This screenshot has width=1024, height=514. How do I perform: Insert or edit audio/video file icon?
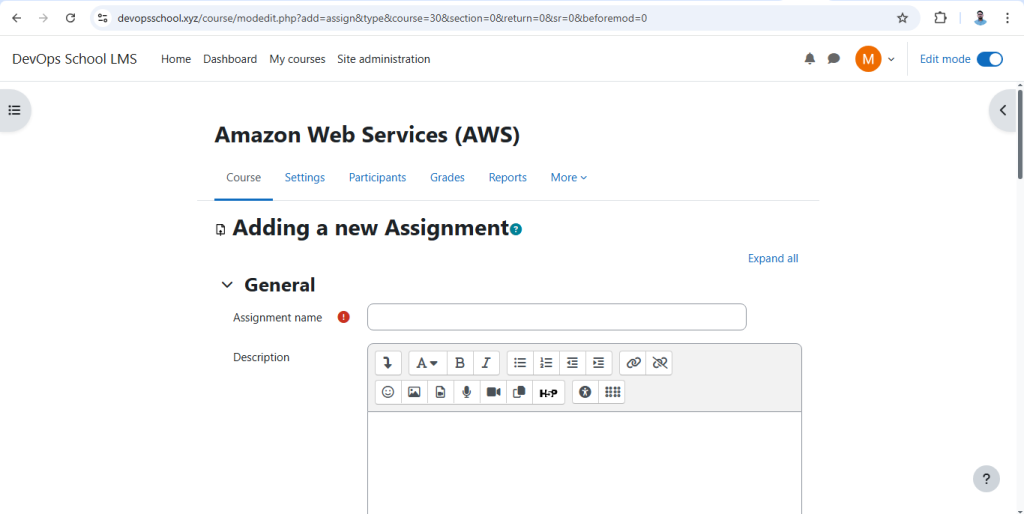click(440, 392)
